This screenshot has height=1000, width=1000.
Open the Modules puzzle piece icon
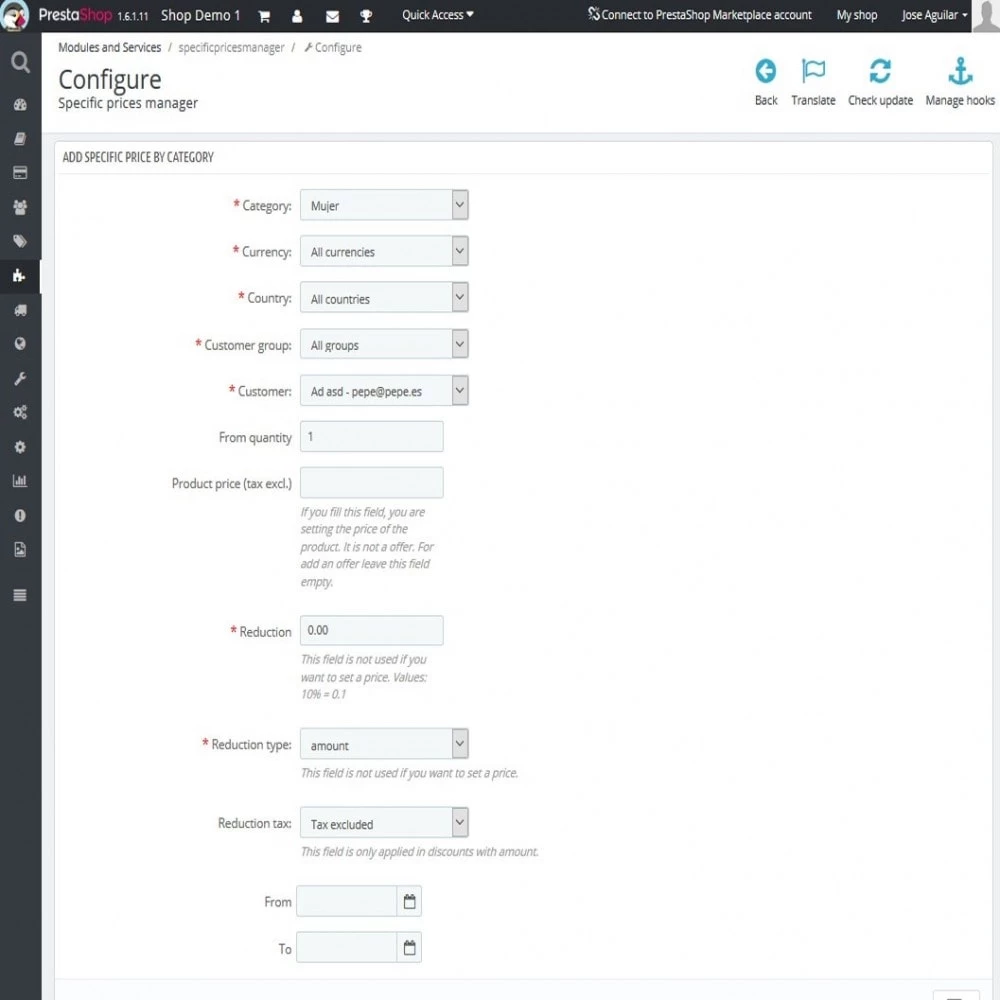[x=18, y=276]
